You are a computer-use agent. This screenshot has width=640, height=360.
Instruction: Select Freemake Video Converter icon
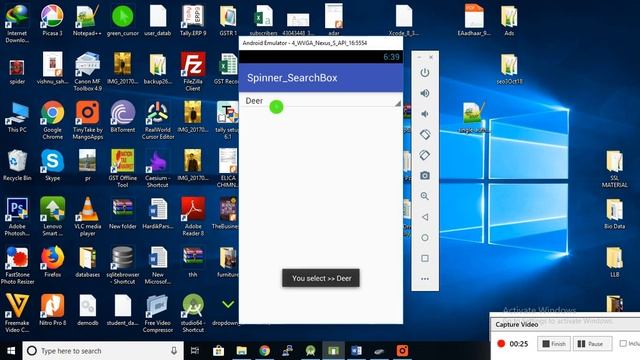tap(17, 313)
